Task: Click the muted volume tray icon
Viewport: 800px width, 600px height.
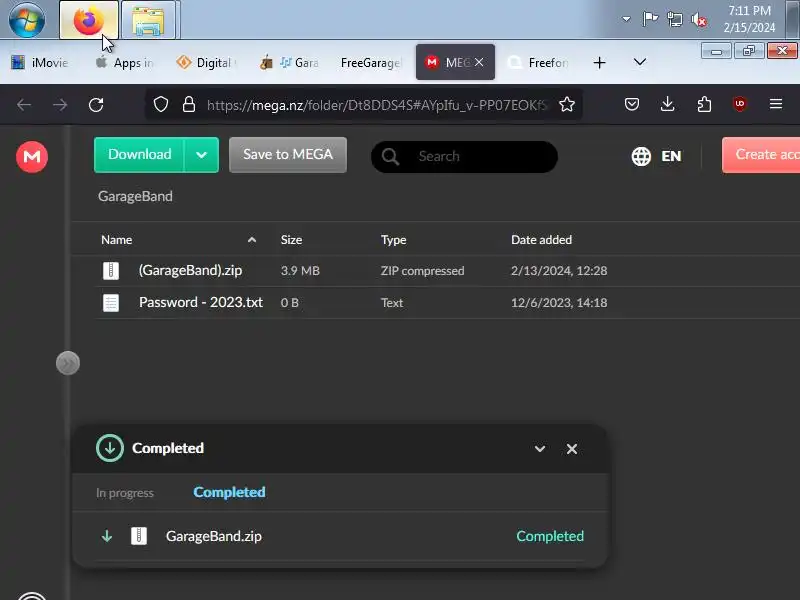Action: tap(699, 20)
